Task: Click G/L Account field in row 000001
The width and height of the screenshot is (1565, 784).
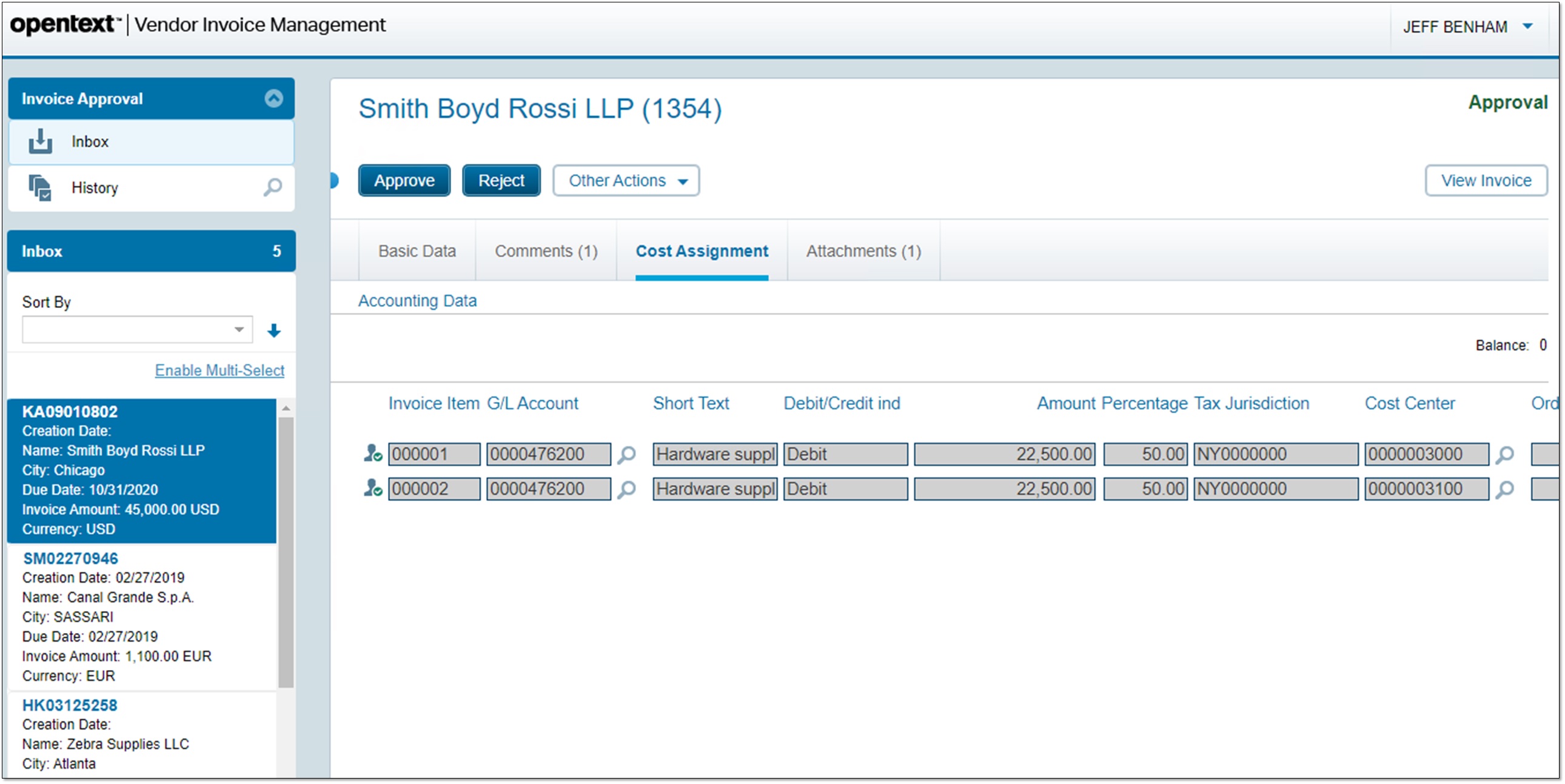Action: coord(549,454)
